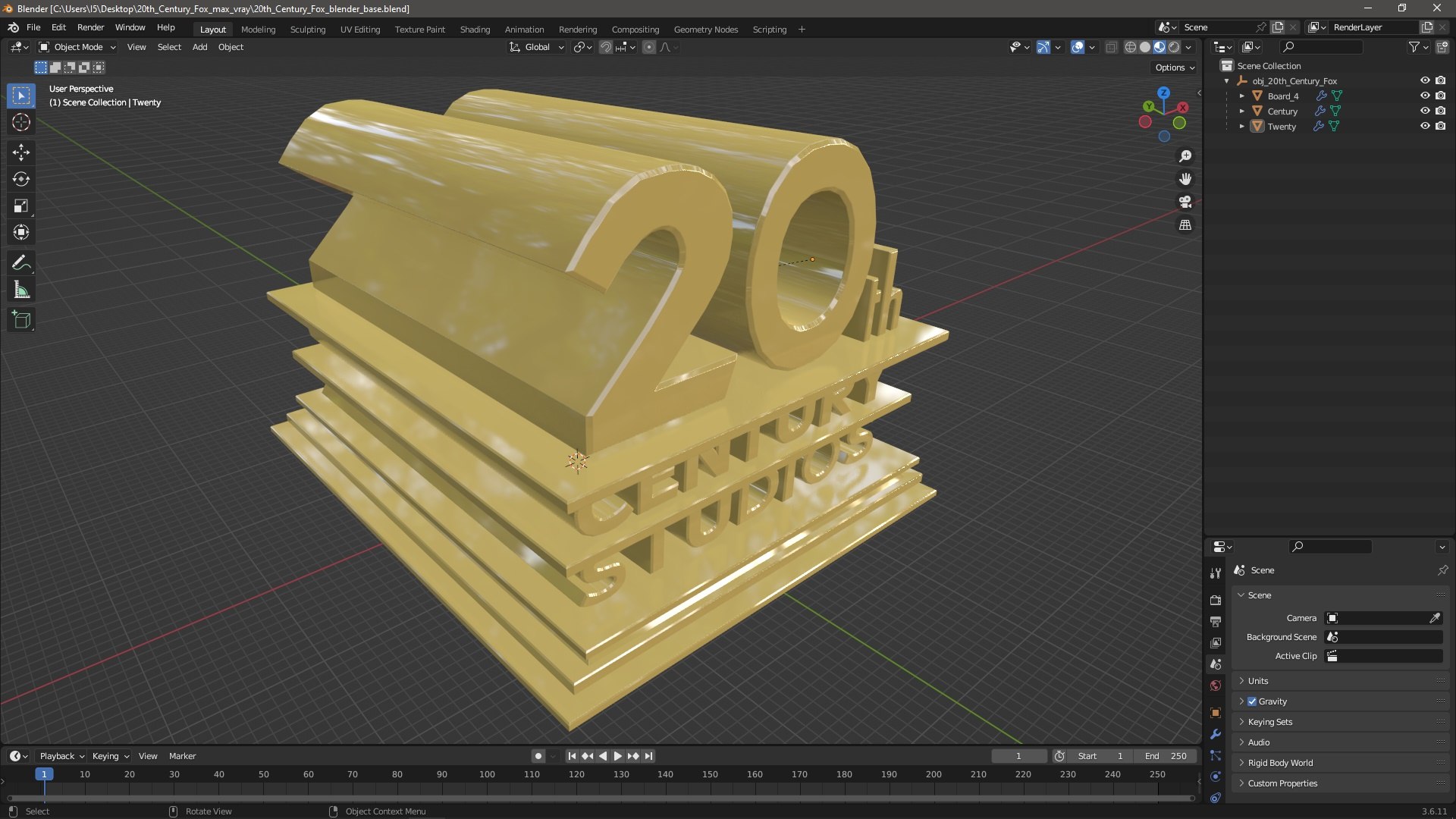Open the Options dropdown in viewport
This screenshot has width=1456, height=819.
[x=1174, y=67]
